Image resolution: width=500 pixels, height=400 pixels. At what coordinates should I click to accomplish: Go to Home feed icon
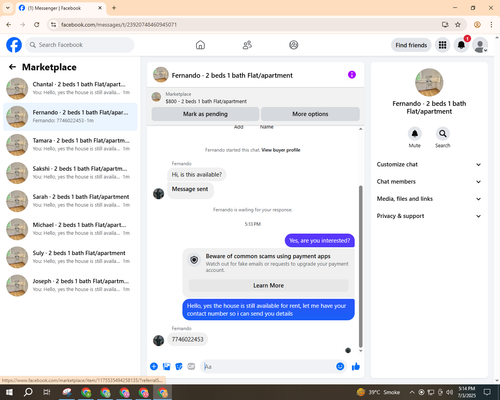(200, 45)
